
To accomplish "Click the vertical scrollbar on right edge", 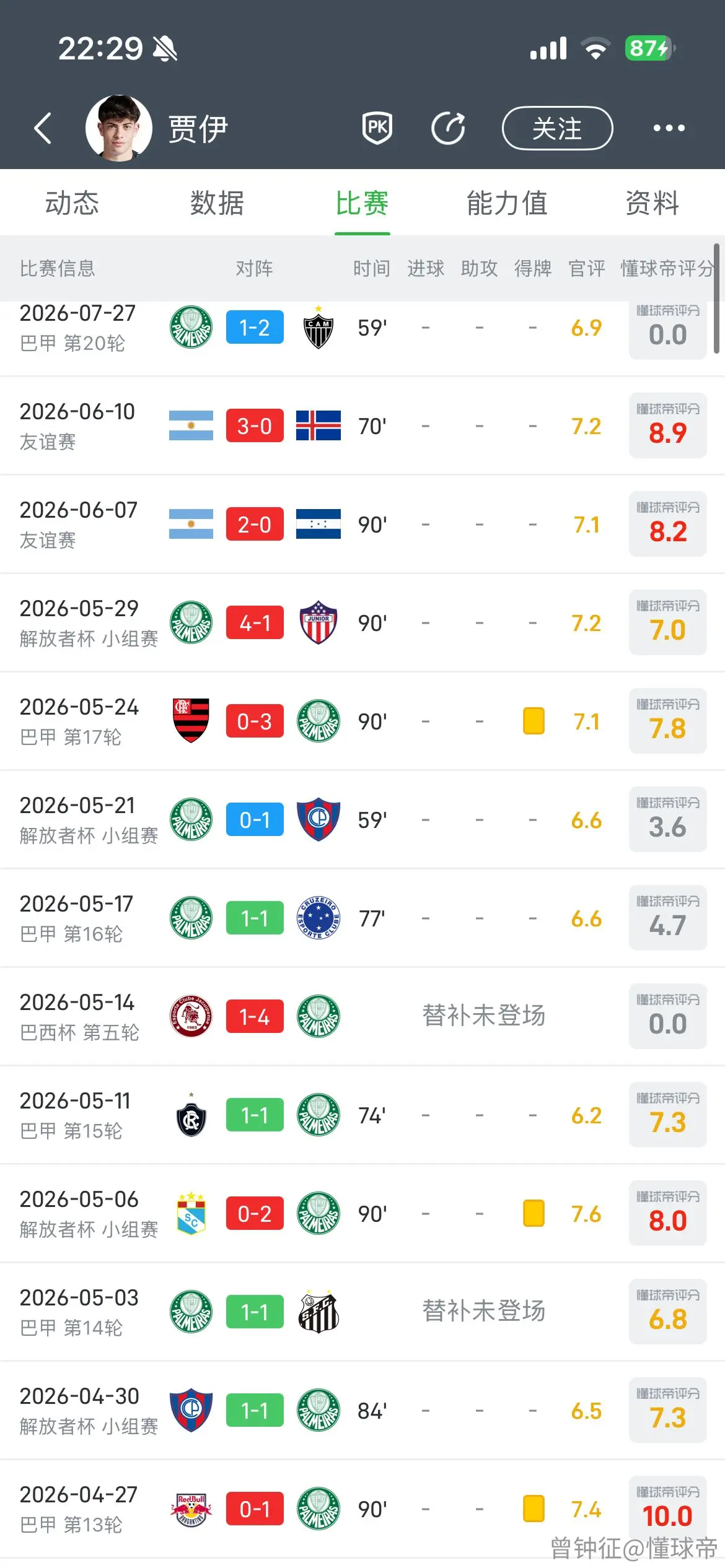I will pyautogui.click(x=716, y=298).
